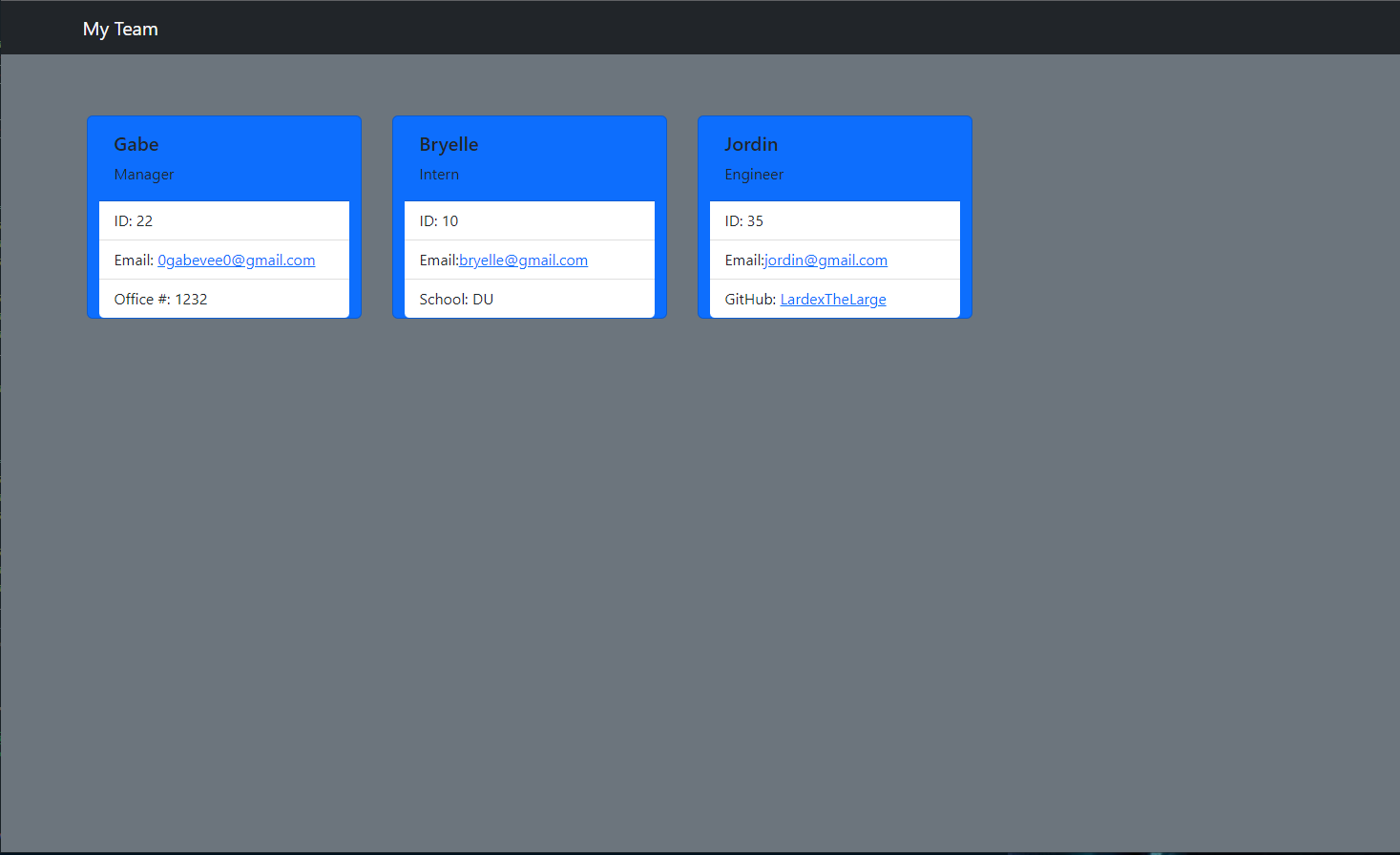Open Jordin's email link jordin@gmail.com
The image size is (1400, 855).
point(825,260)
